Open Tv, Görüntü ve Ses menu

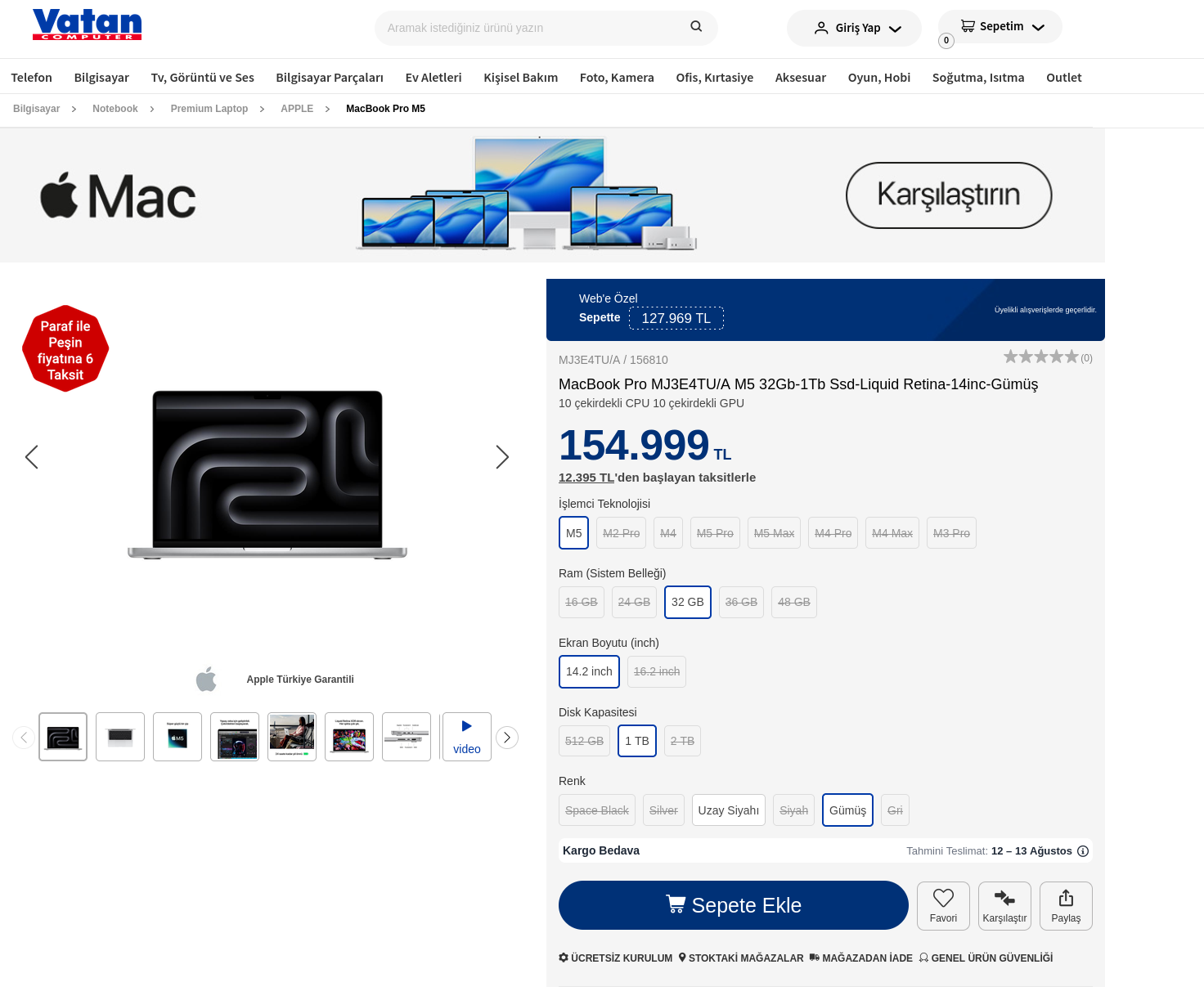tap(203, 78)
